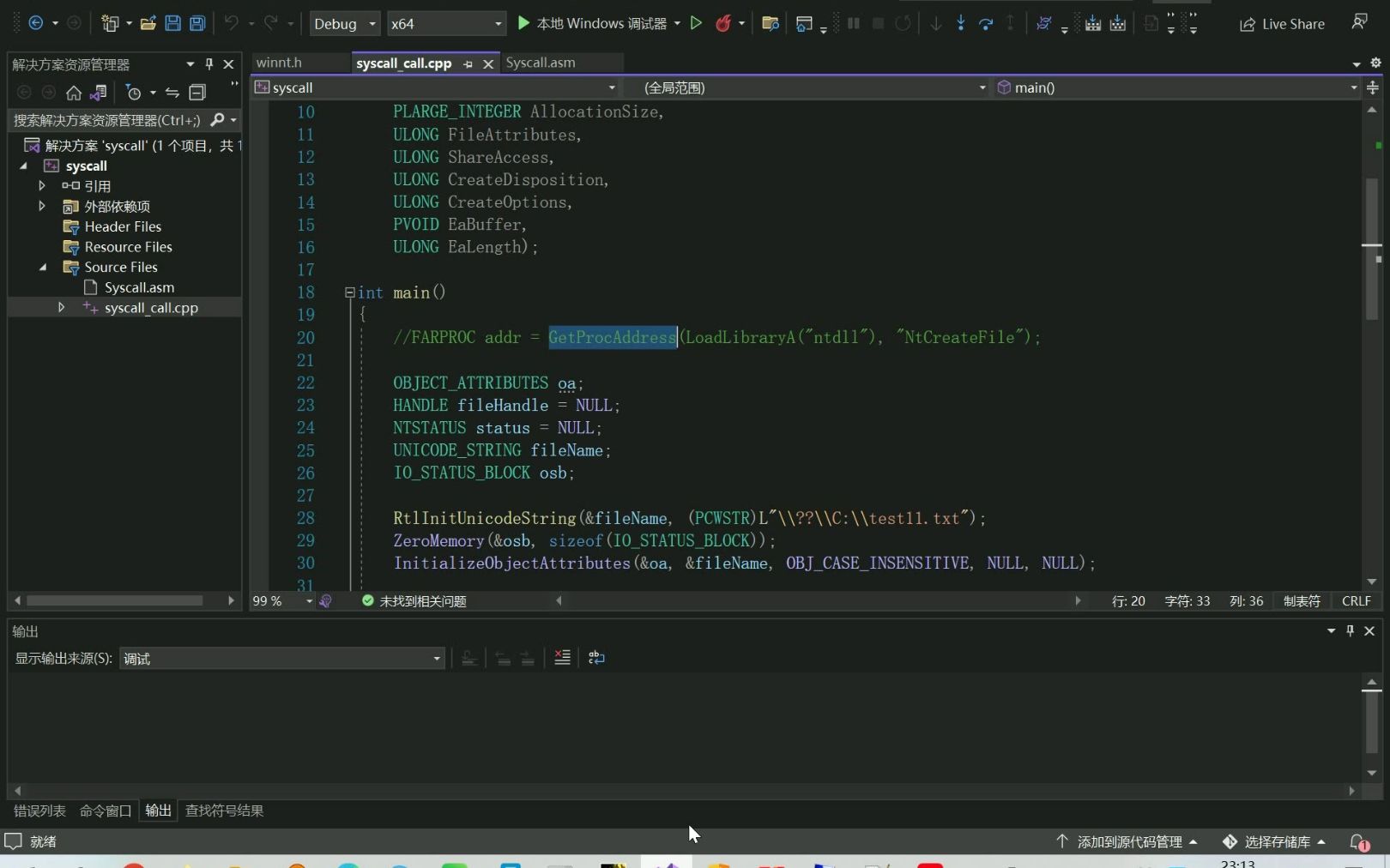Screen dimensions: 1390x868
Task: Click the Send Feedback person icon
Action: (x=1359, y=22)
